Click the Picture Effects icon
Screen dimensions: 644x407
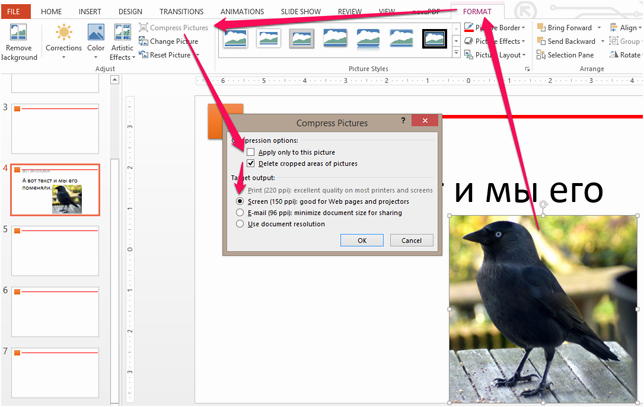(x=469, y=41)
